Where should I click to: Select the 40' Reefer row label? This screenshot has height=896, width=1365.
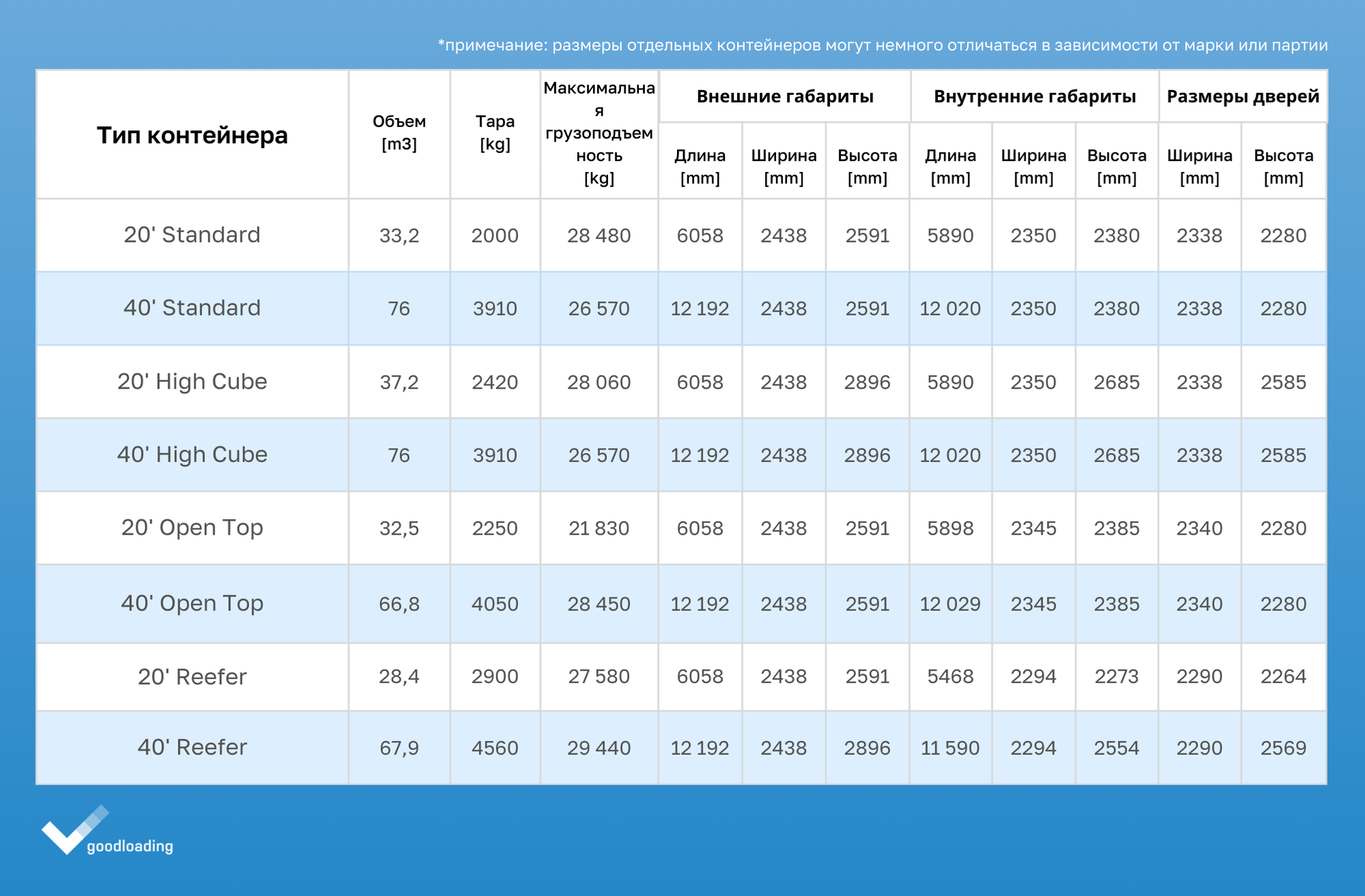pos(192,747)
